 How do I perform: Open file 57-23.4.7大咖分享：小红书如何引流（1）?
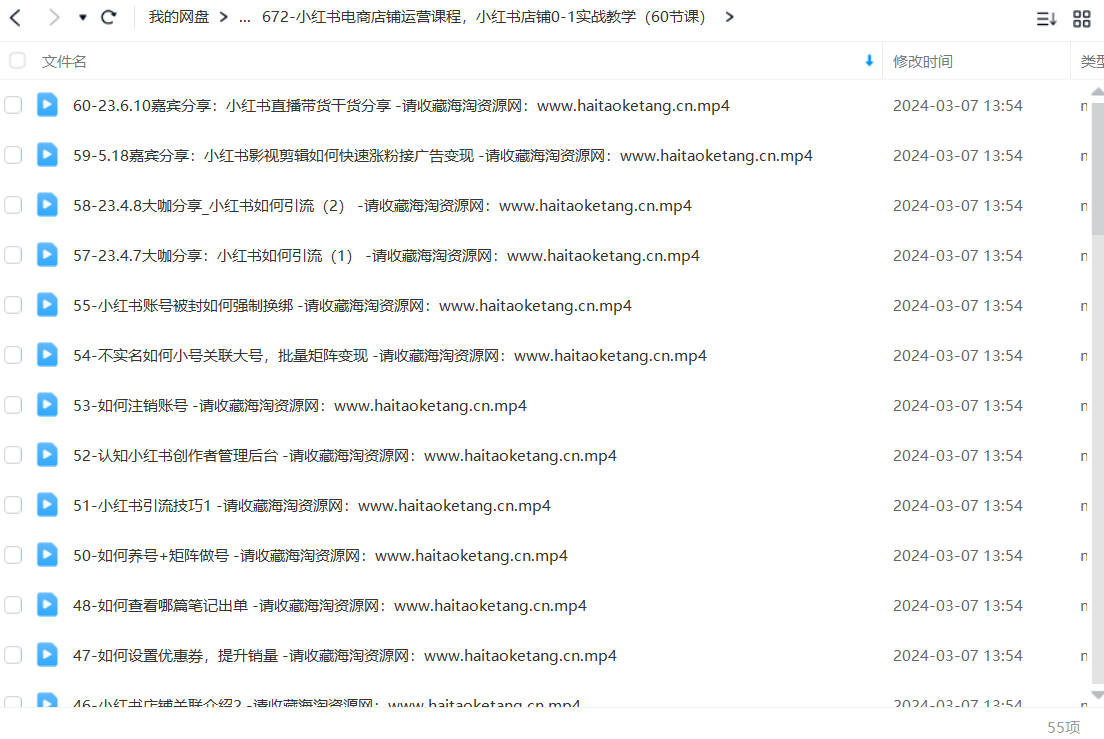pos(387,255)
